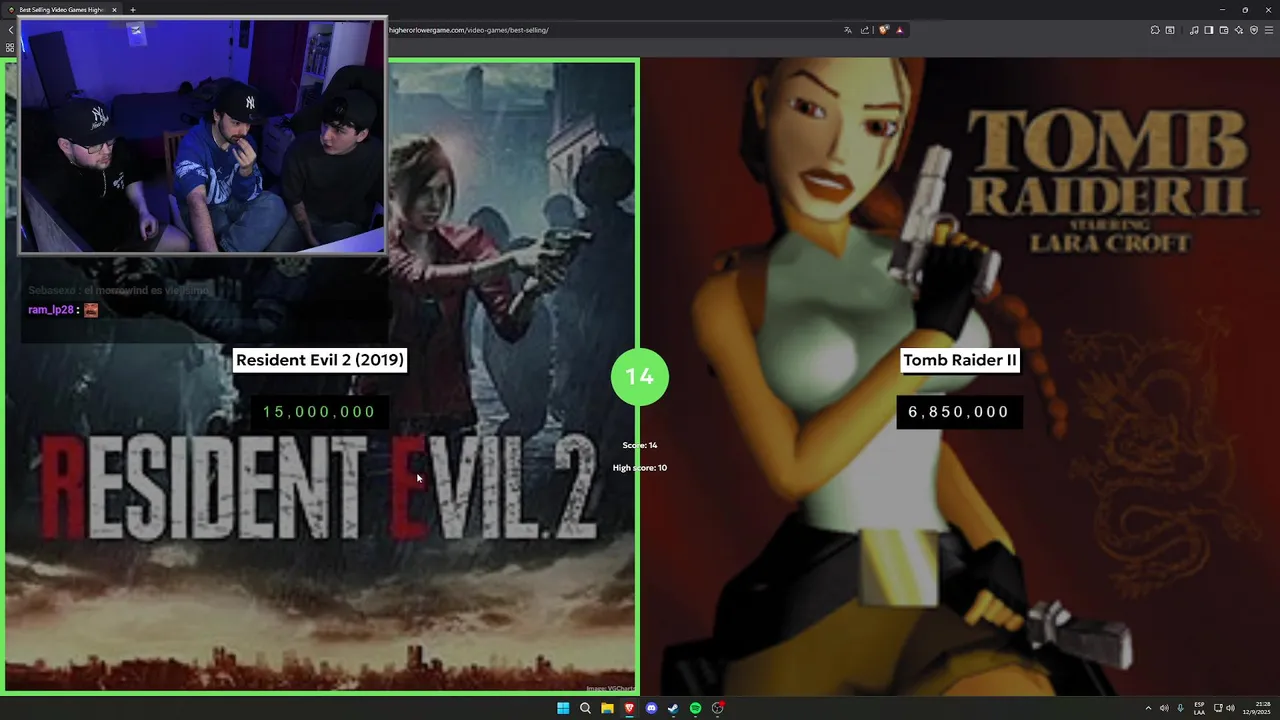Viewport: 1280px width, 720px height.
Task: Click the address bar URL
Action: tap(468, 30)
